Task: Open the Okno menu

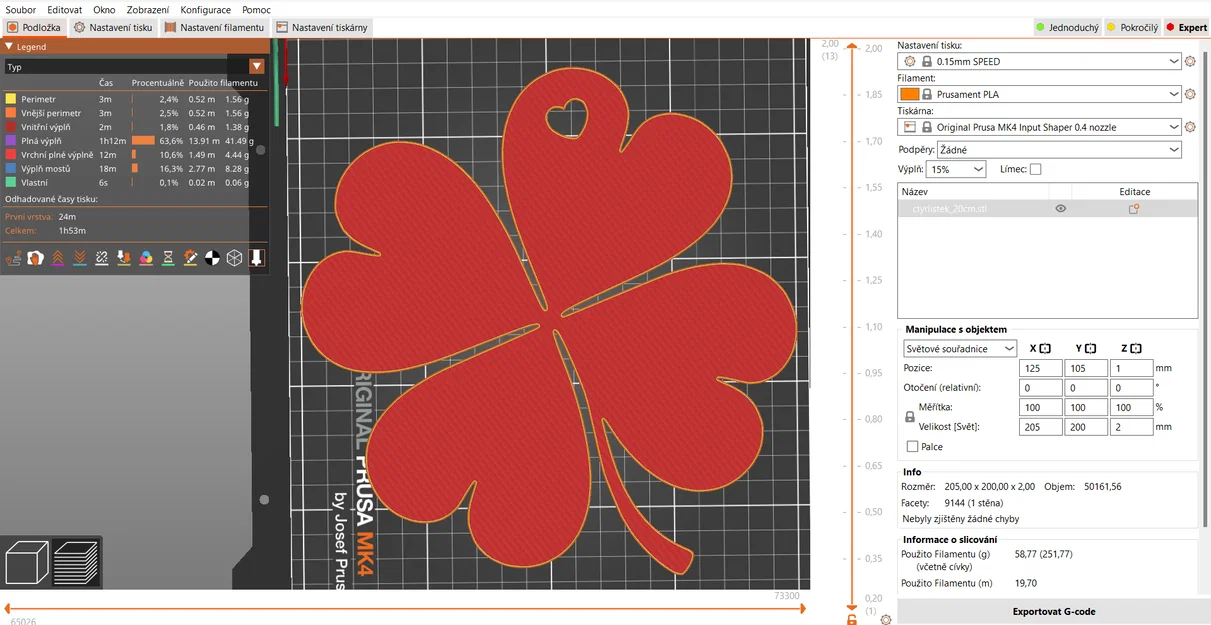Action: tap(104, 9)
